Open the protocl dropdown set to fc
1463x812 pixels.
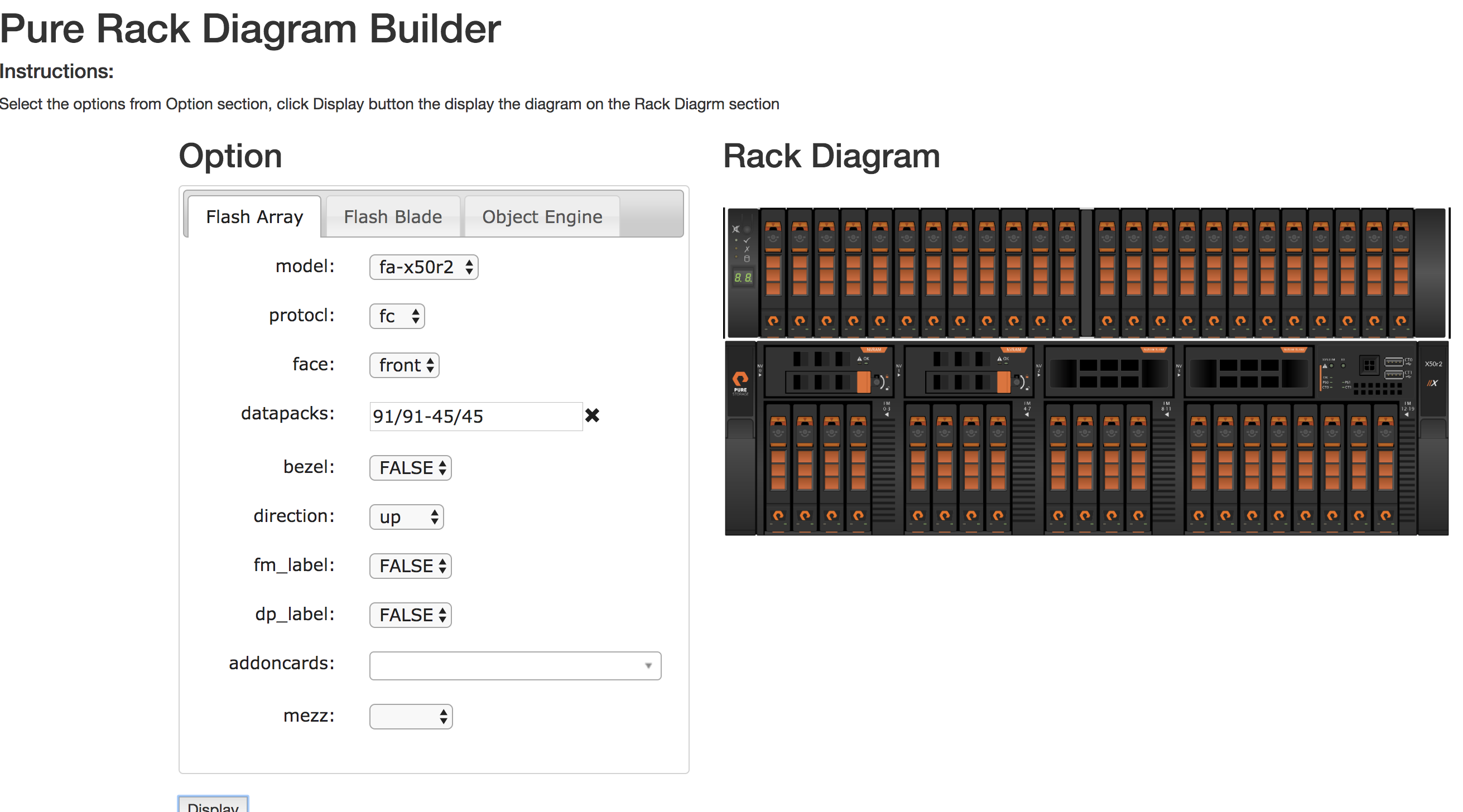[397, 316]
